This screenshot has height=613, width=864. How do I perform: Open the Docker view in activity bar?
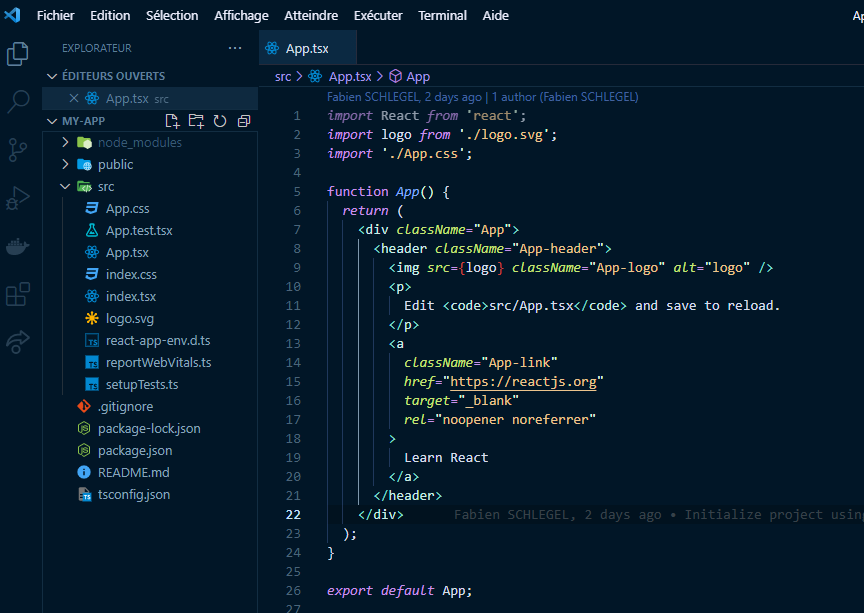[18, 246]
